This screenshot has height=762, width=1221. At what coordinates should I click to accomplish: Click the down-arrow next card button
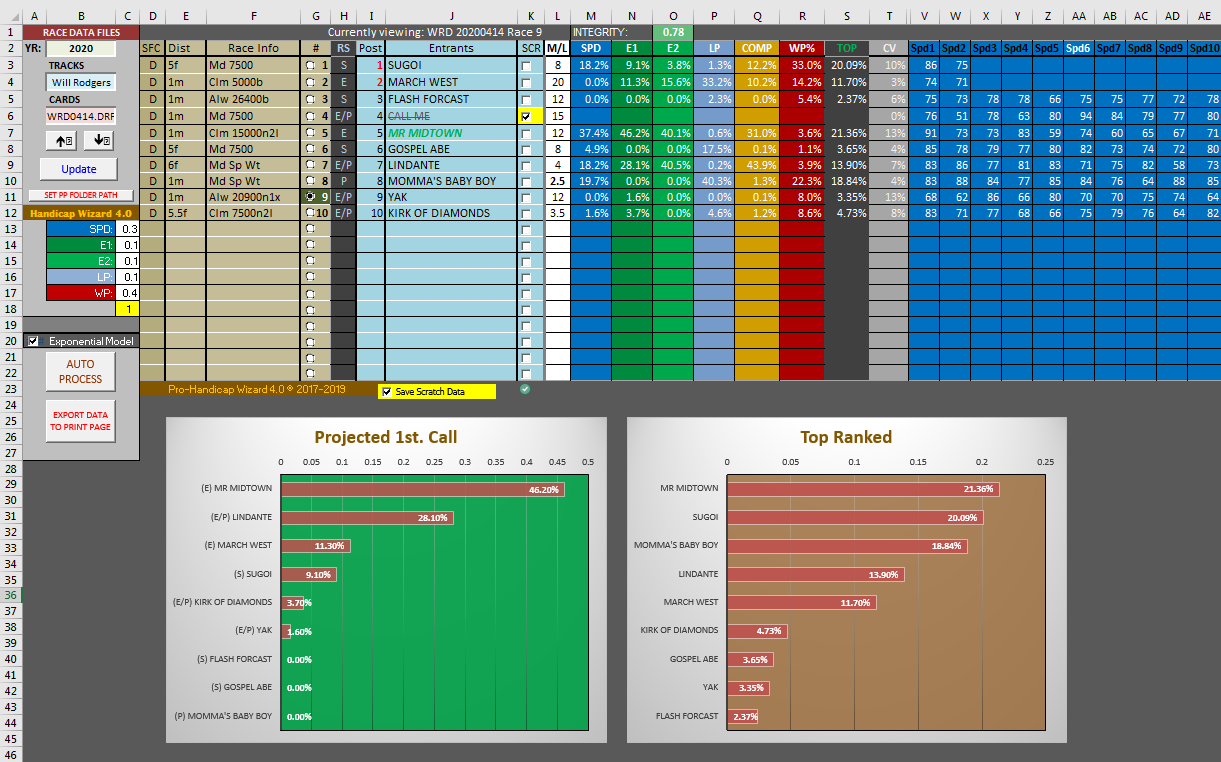pyautogui.click(x=103, y=140)
